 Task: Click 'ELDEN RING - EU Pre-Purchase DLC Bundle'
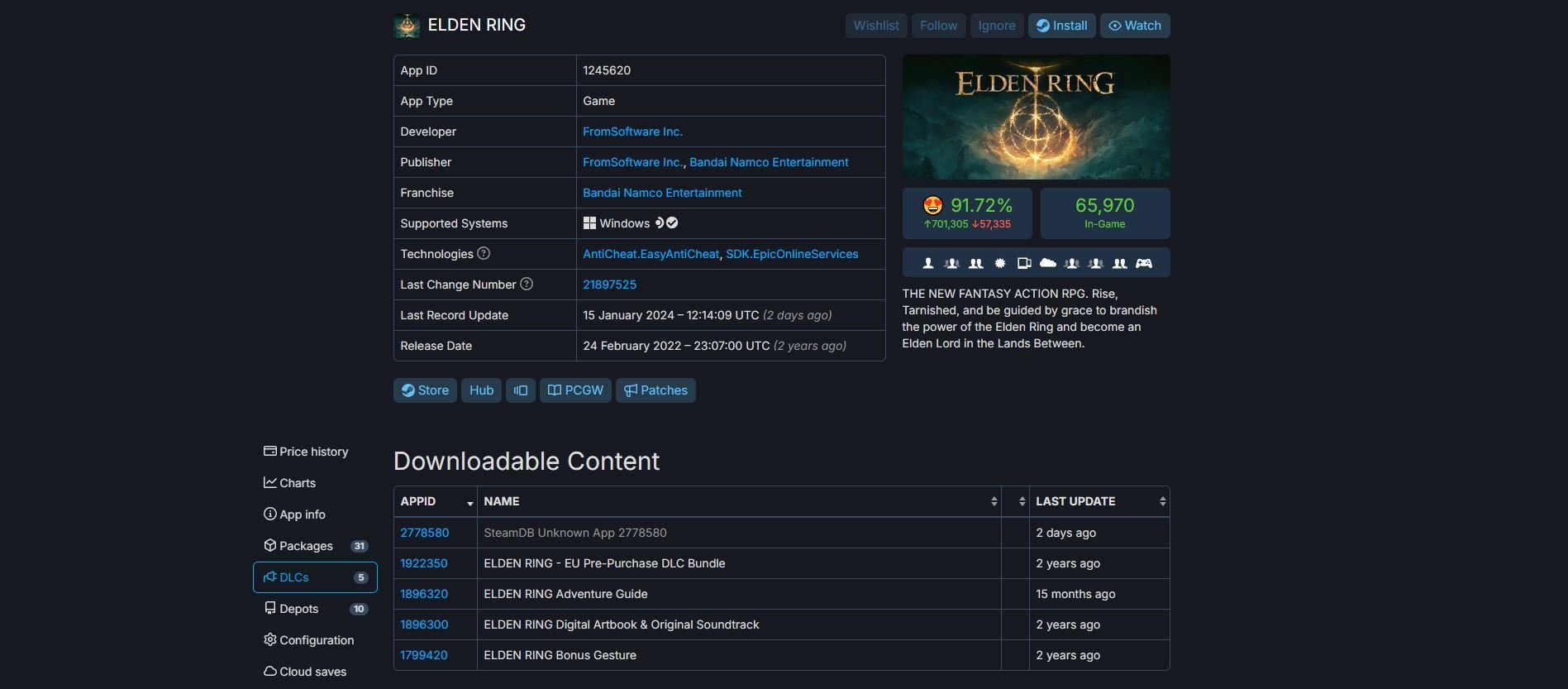click(x=604, y=563)
